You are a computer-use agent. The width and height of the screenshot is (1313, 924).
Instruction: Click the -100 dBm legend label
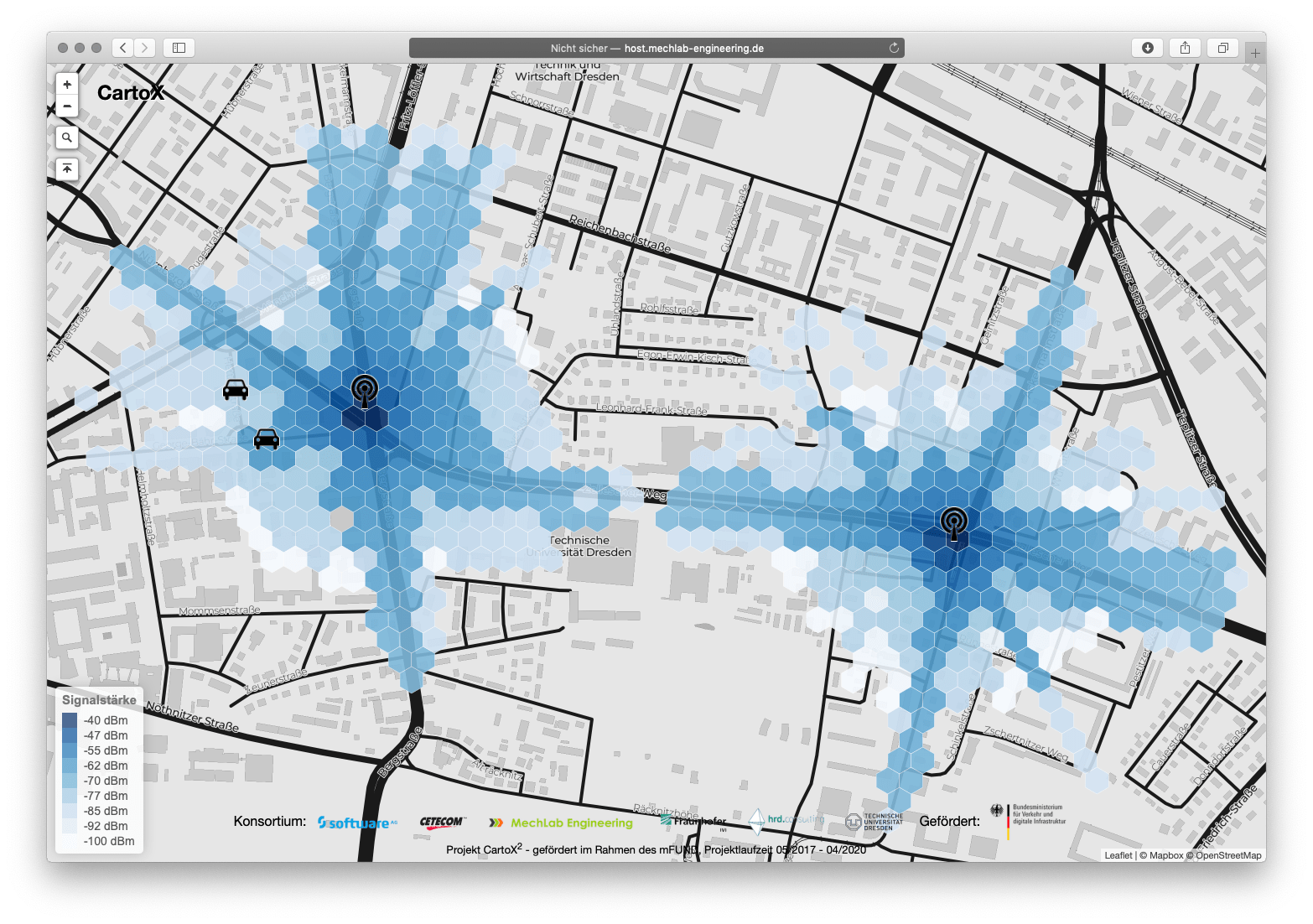click(x=109, y=841)
